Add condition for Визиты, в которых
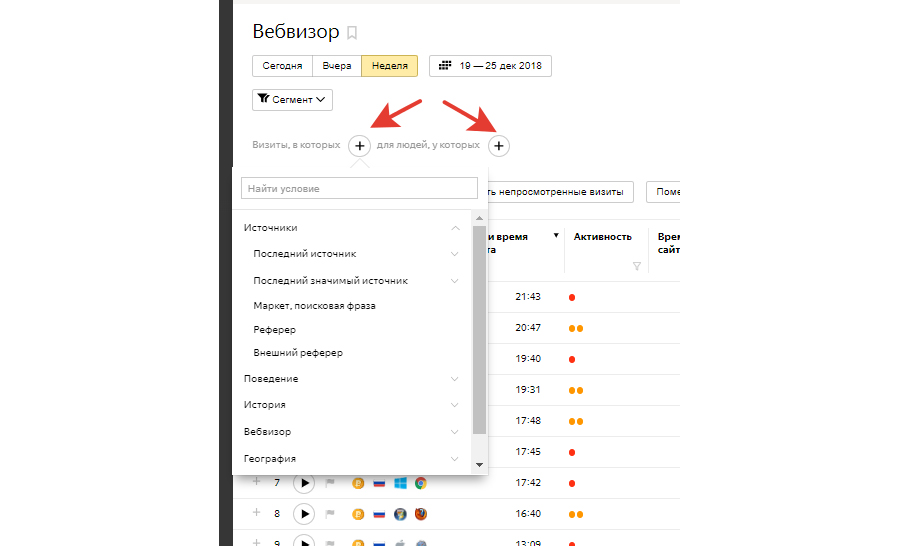The width and height of the screenshot is (900, 546). 360,146
